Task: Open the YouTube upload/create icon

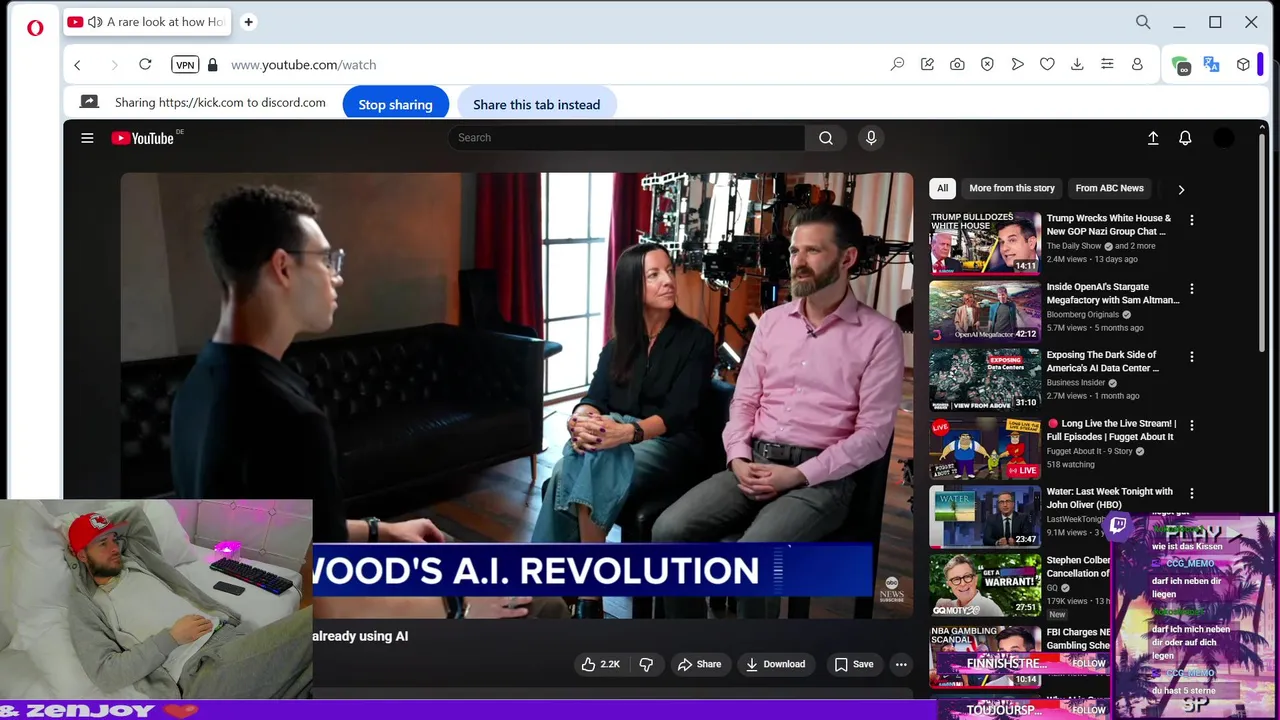Action: click(x=1153, y=138)
